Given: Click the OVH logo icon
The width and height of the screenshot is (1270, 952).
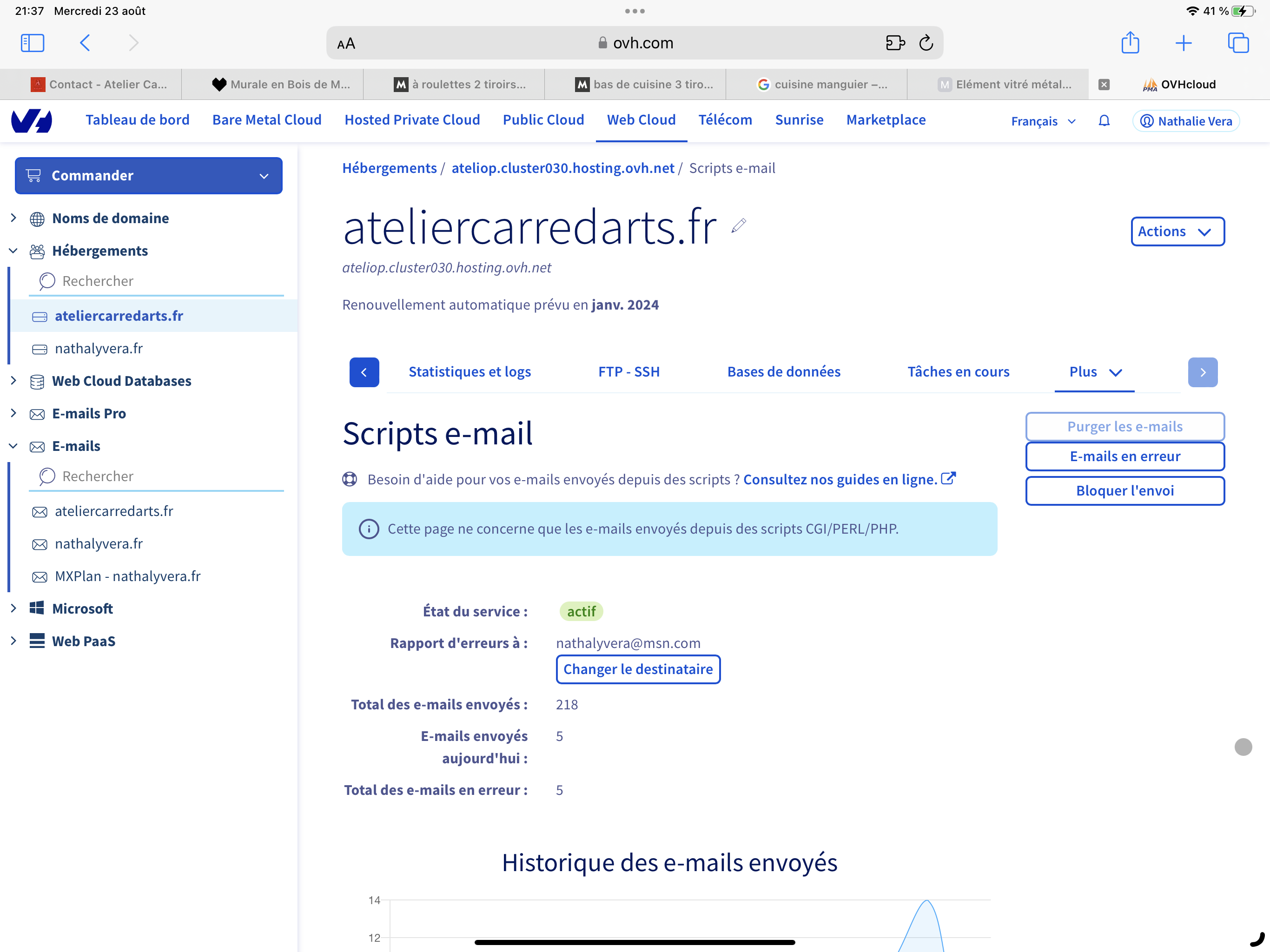Looking at the screenshot, I should [32, 120].
